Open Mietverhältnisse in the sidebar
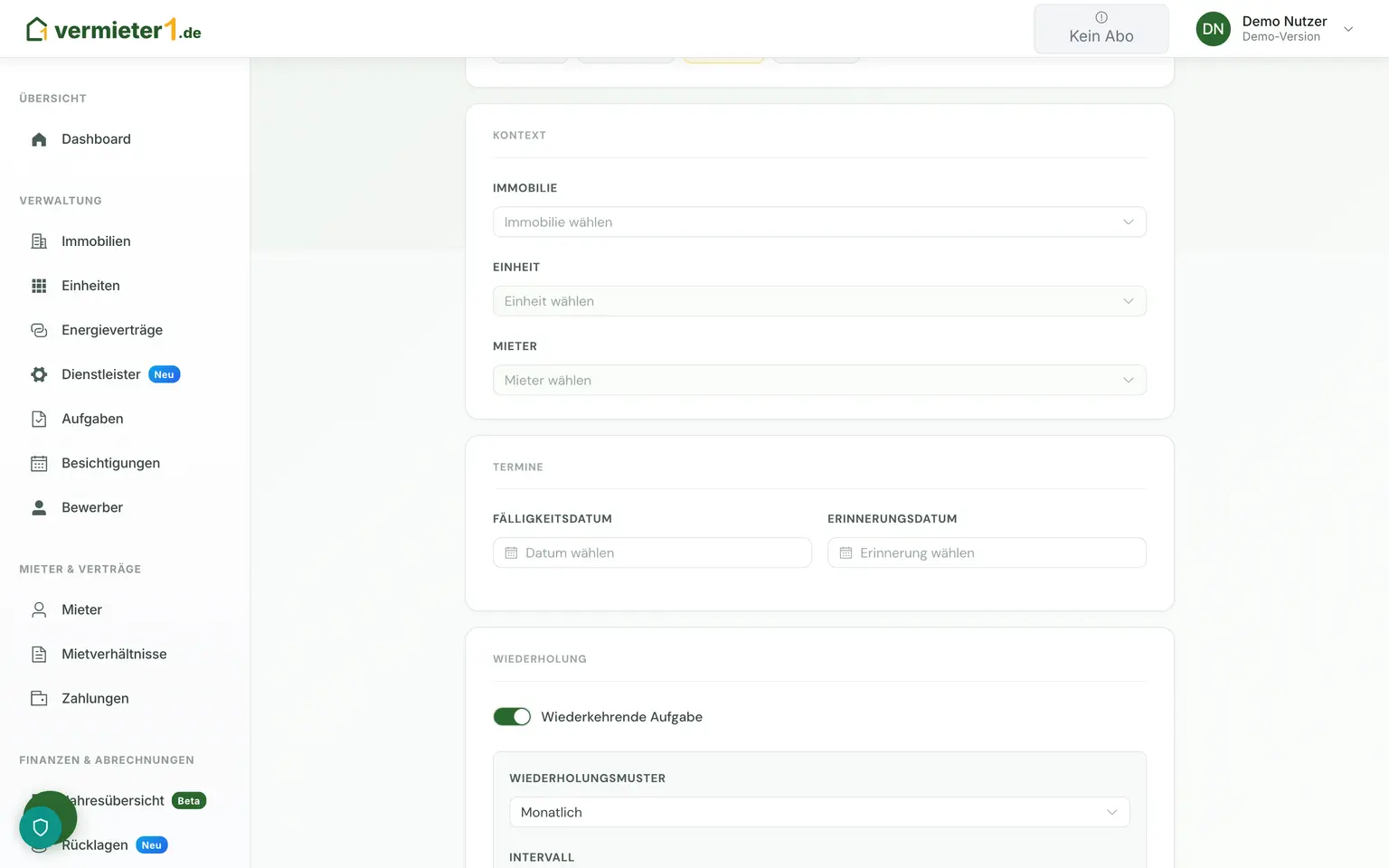This screenshot has height=868, width=1389. click(114, 654)
